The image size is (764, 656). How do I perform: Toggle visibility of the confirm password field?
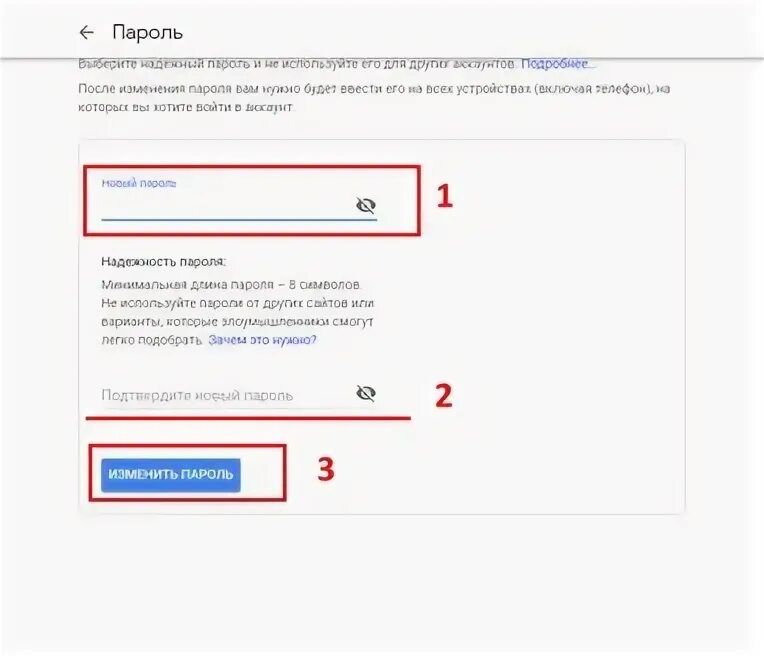[x=365, y=393]
